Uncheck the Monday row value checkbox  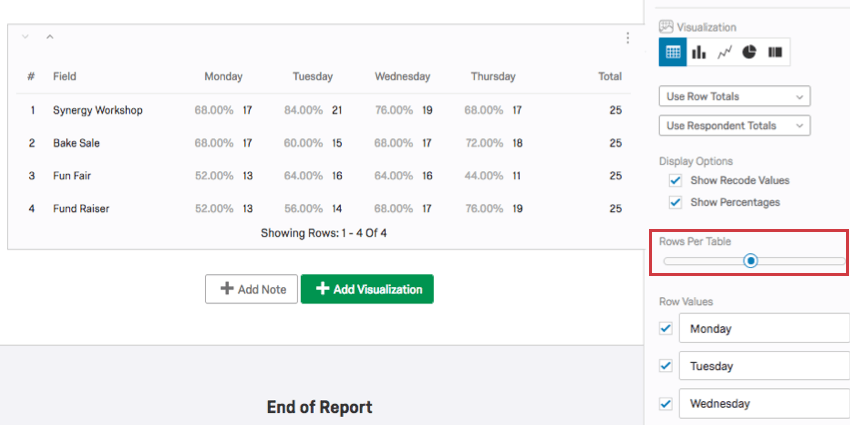[x=666, y=328]
